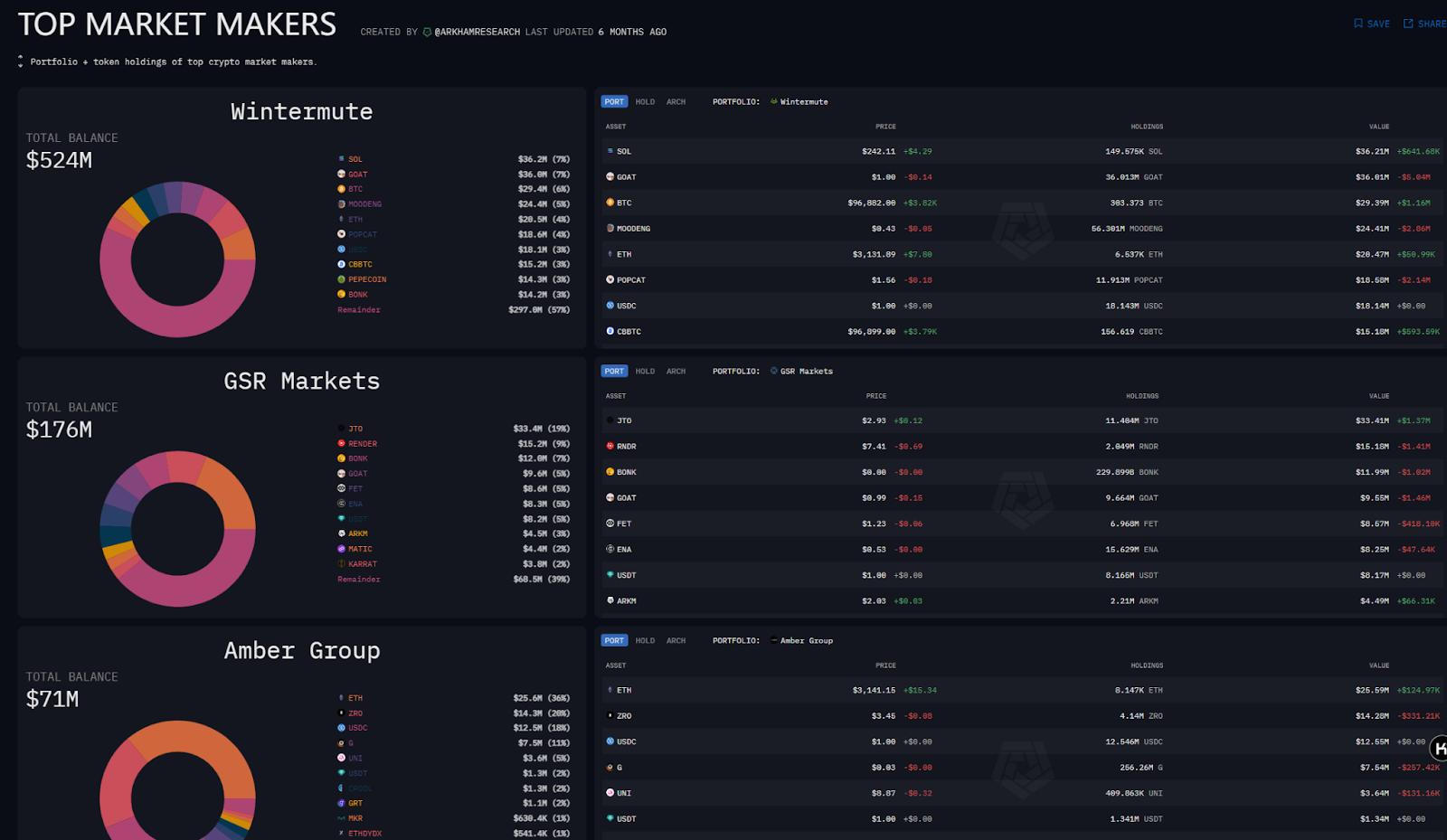Switch to ARCH tab in Wintermute panel
The width and height of the screenshot is (1447, 840).
(x=676, y=101)
